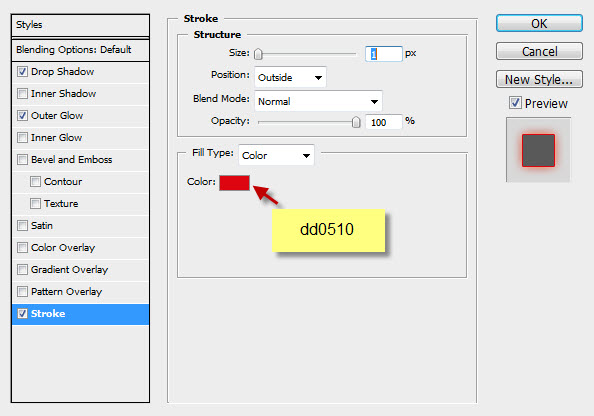The width and height of the screenshot is (594, 416).
Task: Select the Gradient Overlay style label
Action: coord(69,269)
